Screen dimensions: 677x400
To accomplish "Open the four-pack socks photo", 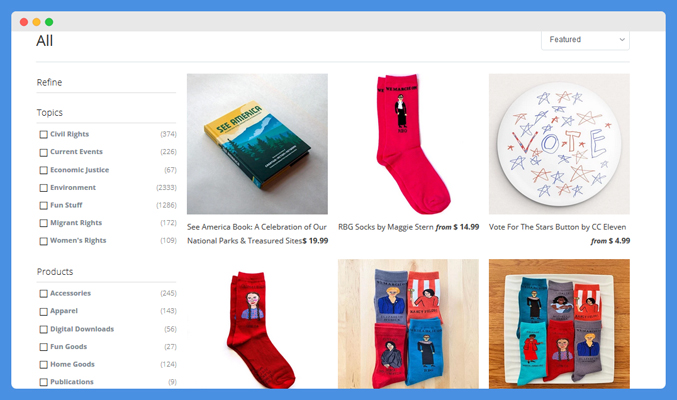I will pos(408,324).
